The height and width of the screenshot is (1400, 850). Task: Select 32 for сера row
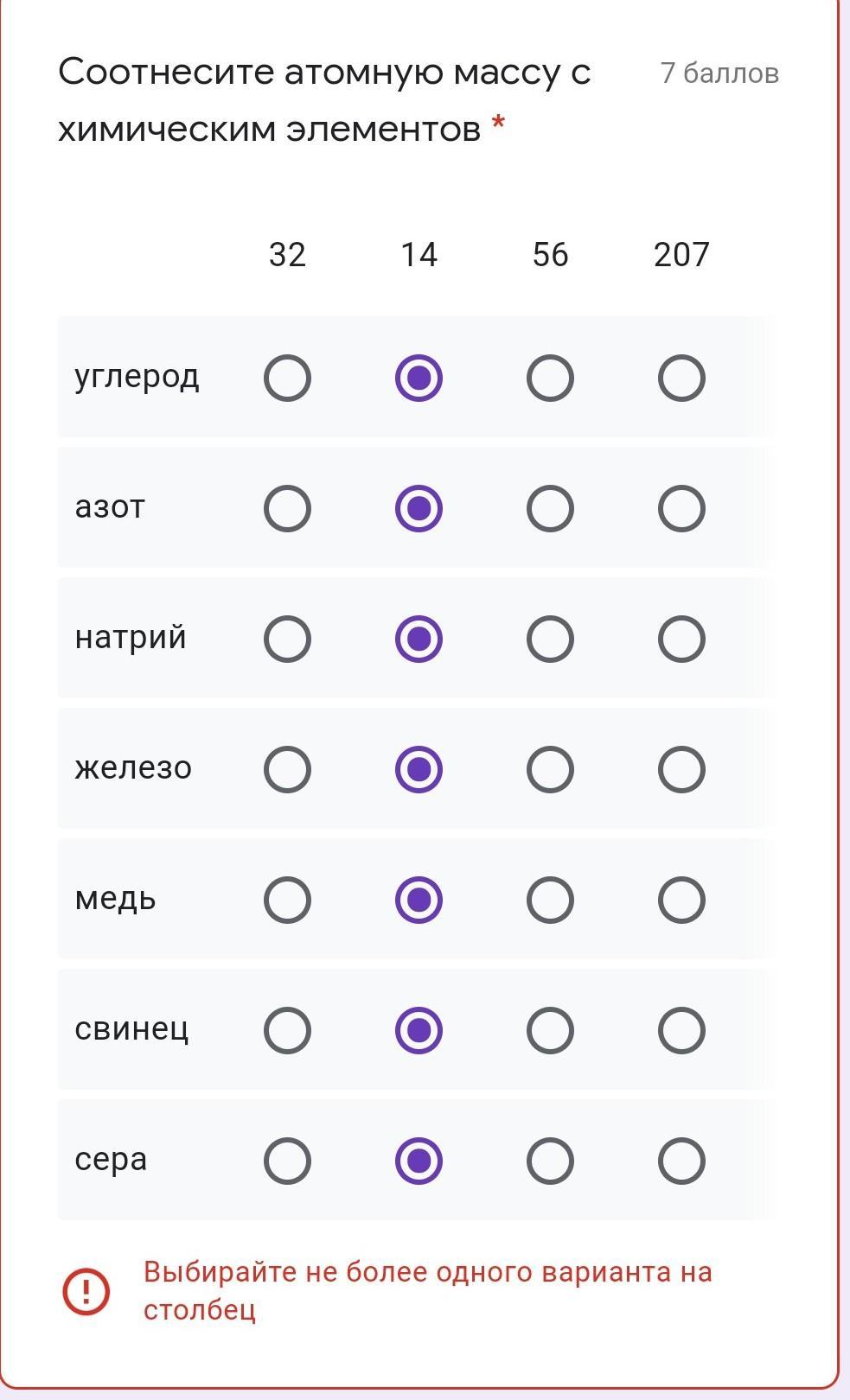pyautogui.click(x=287, y=1161)
